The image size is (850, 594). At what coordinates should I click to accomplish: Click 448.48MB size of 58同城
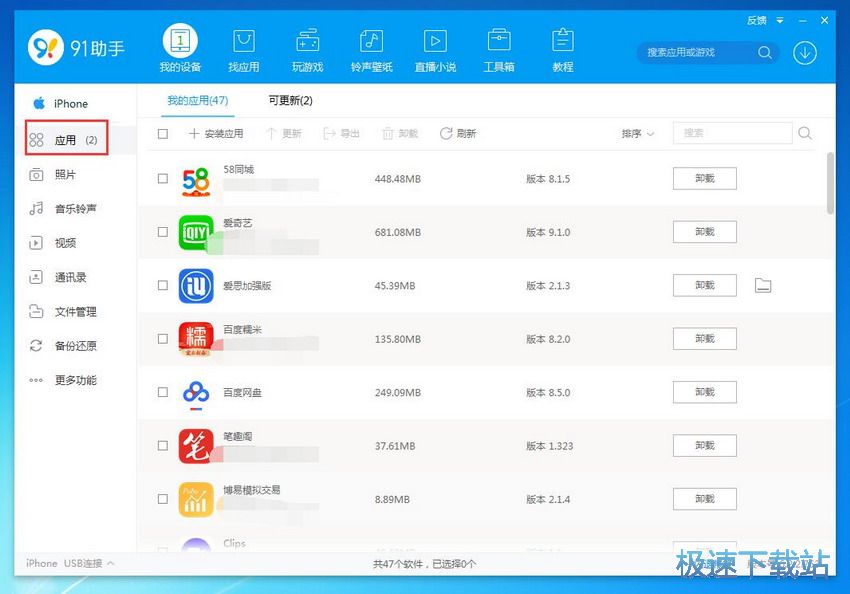[397, 179]
